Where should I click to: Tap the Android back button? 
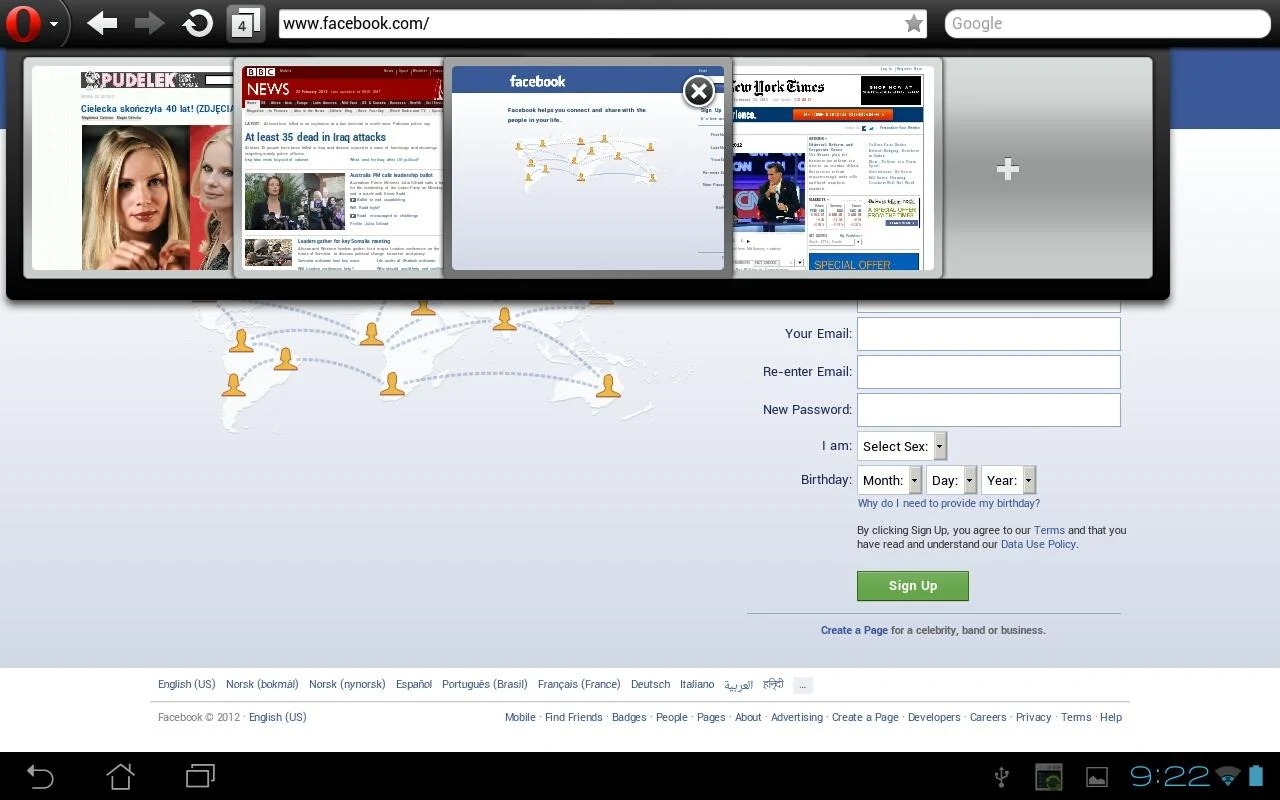40,776
